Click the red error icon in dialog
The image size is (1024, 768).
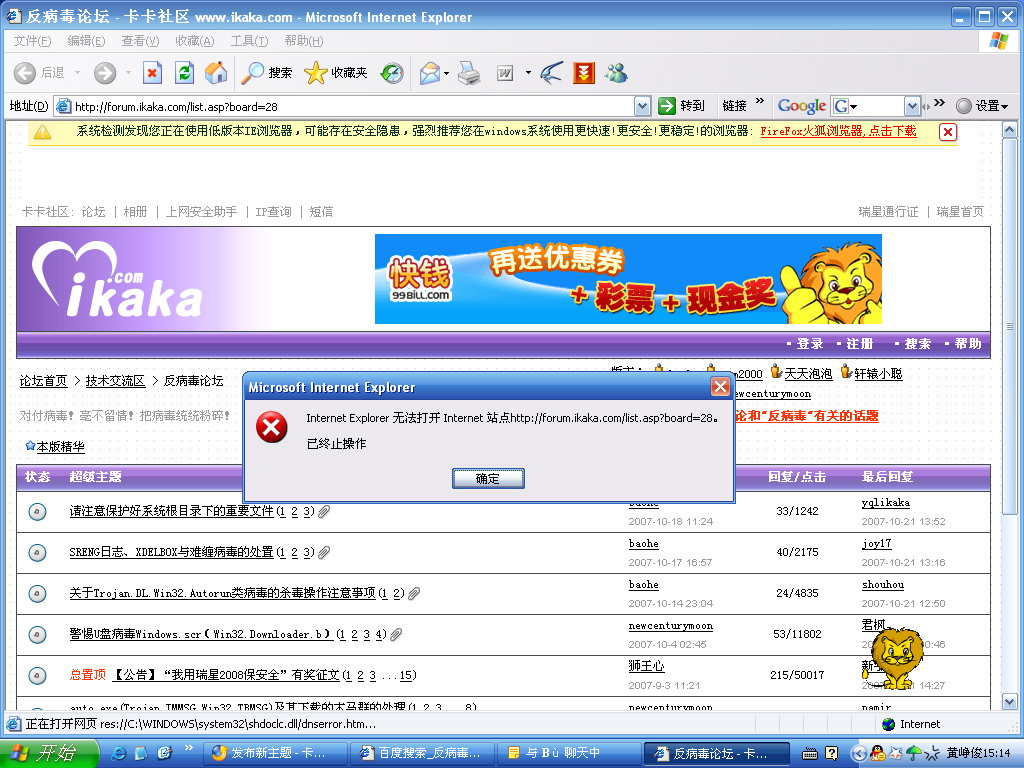[272, 428]
